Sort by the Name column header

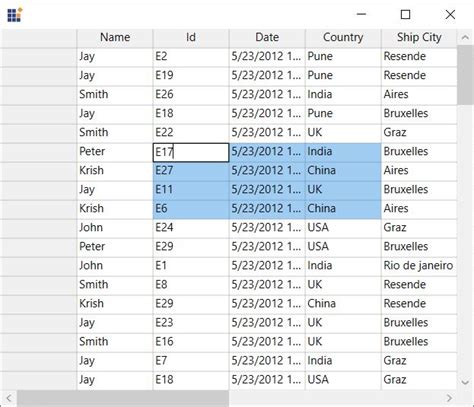115,38
